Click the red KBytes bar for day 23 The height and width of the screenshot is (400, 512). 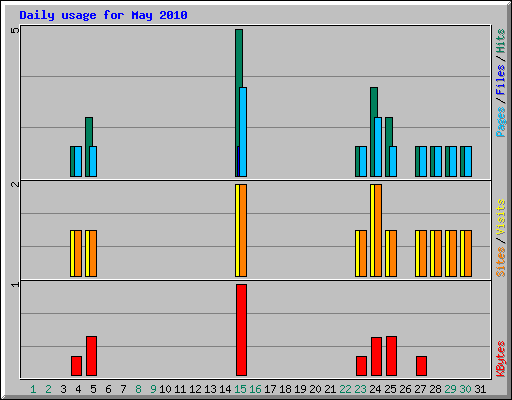coord(361,366)
